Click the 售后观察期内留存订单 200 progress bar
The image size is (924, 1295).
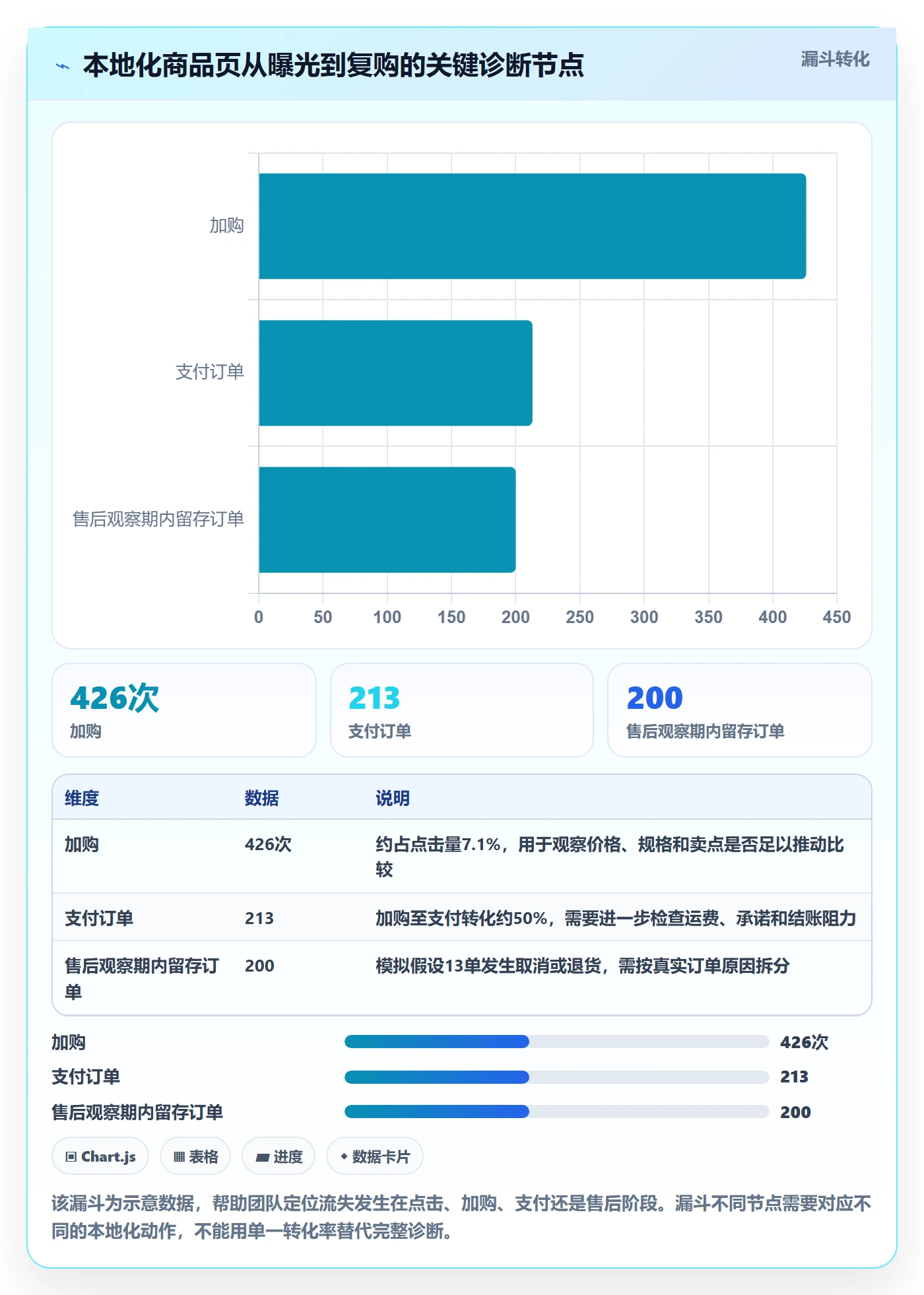(556, 1112)
